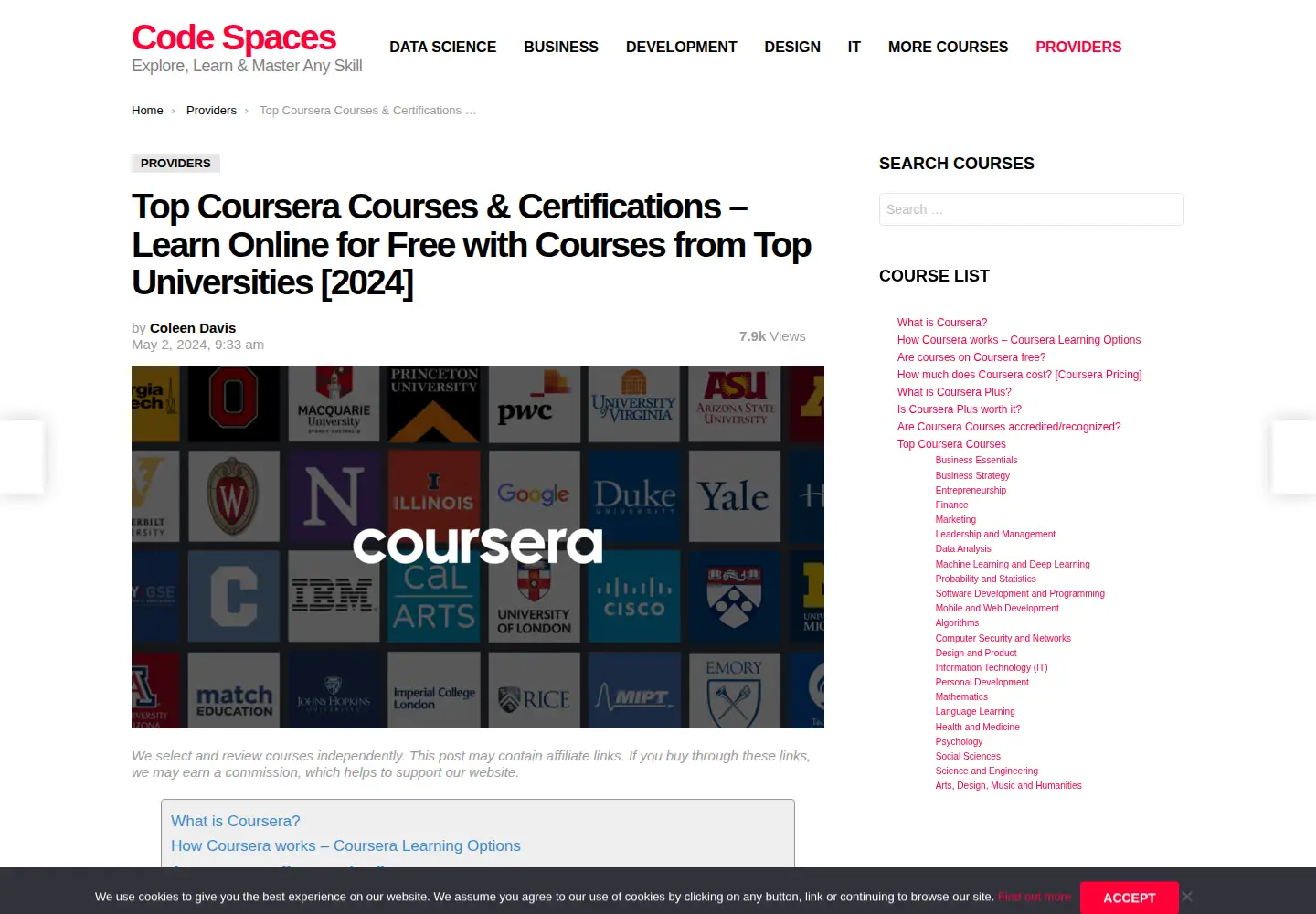Click the Coursera featured image

click(x=478, y=547)
